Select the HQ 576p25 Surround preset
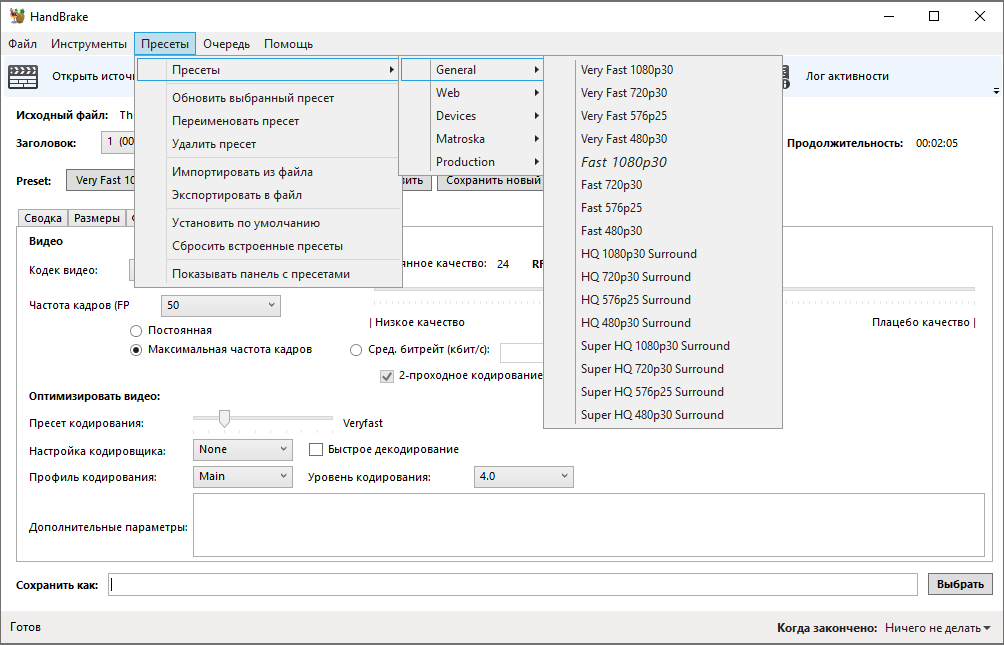The width and height of the screenshot is (1004, 645). click(663, 300)
